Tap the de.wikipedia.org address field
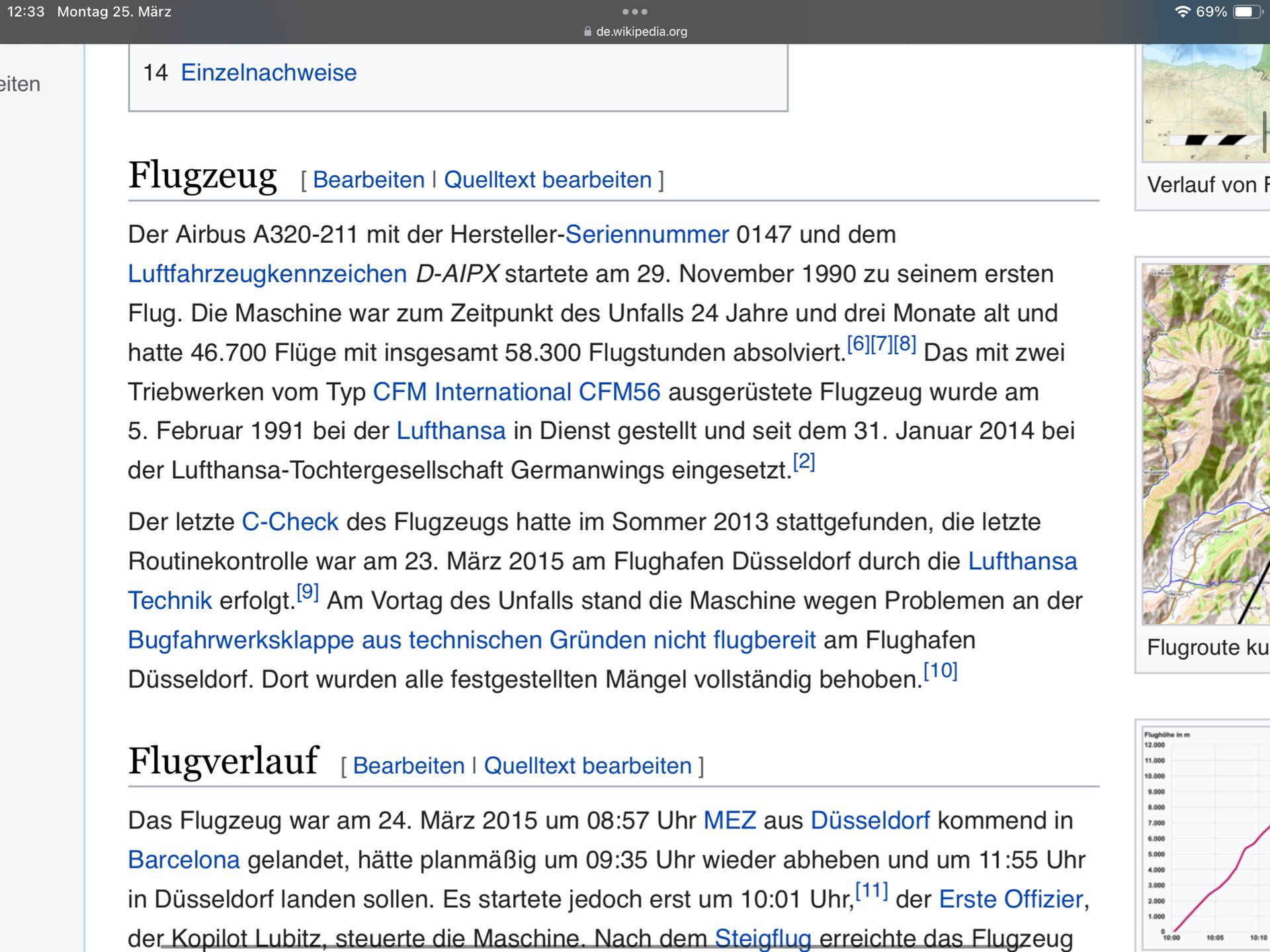 (641, 31)
